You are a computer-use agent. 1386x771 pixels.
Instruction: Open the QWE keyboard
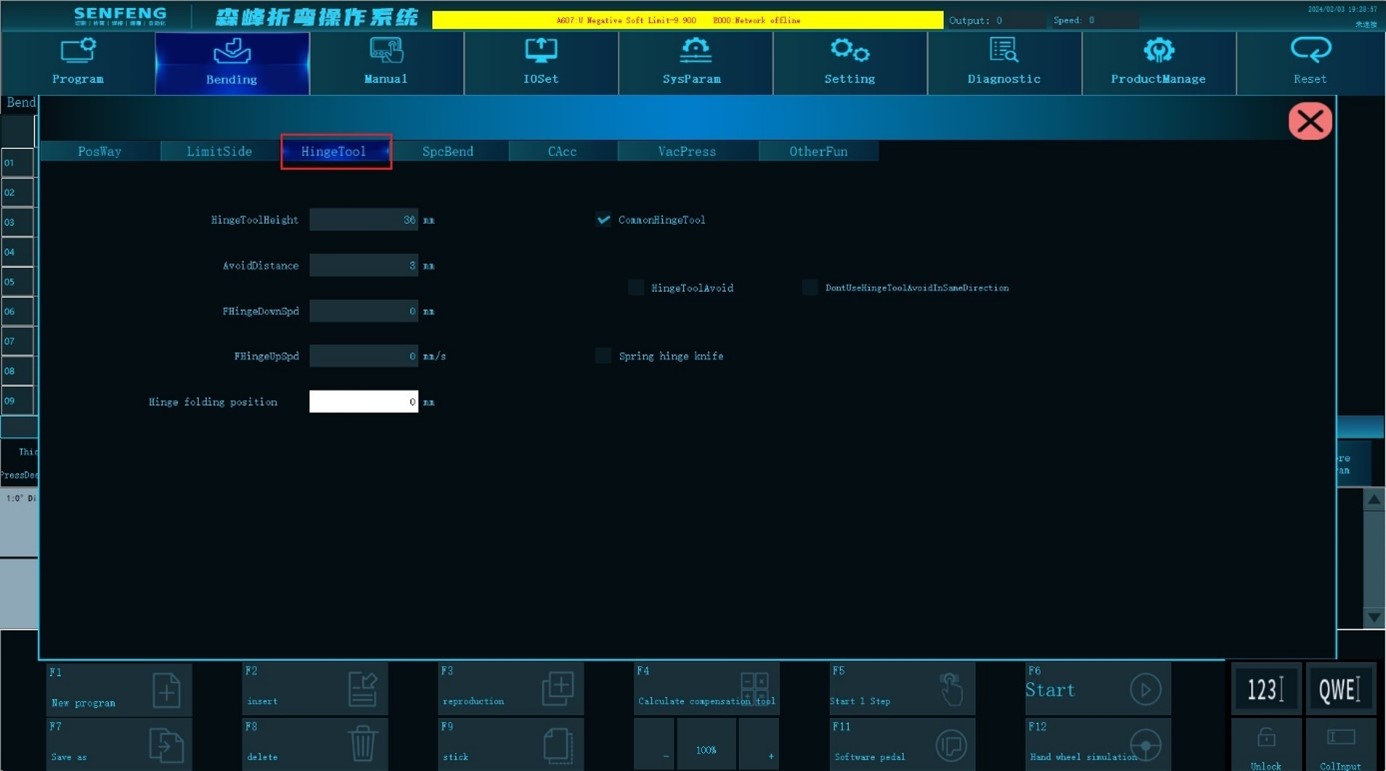click(x=1340, y=689)
